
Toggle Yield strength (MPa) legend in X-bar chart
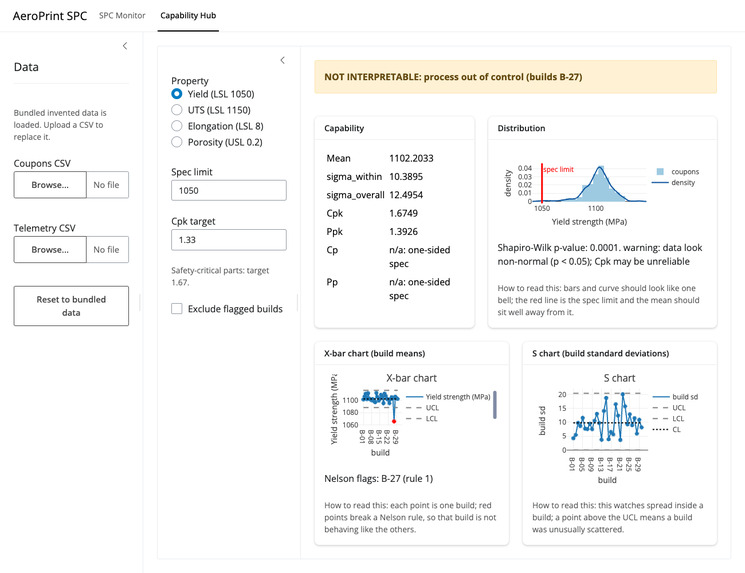point(449,397)
